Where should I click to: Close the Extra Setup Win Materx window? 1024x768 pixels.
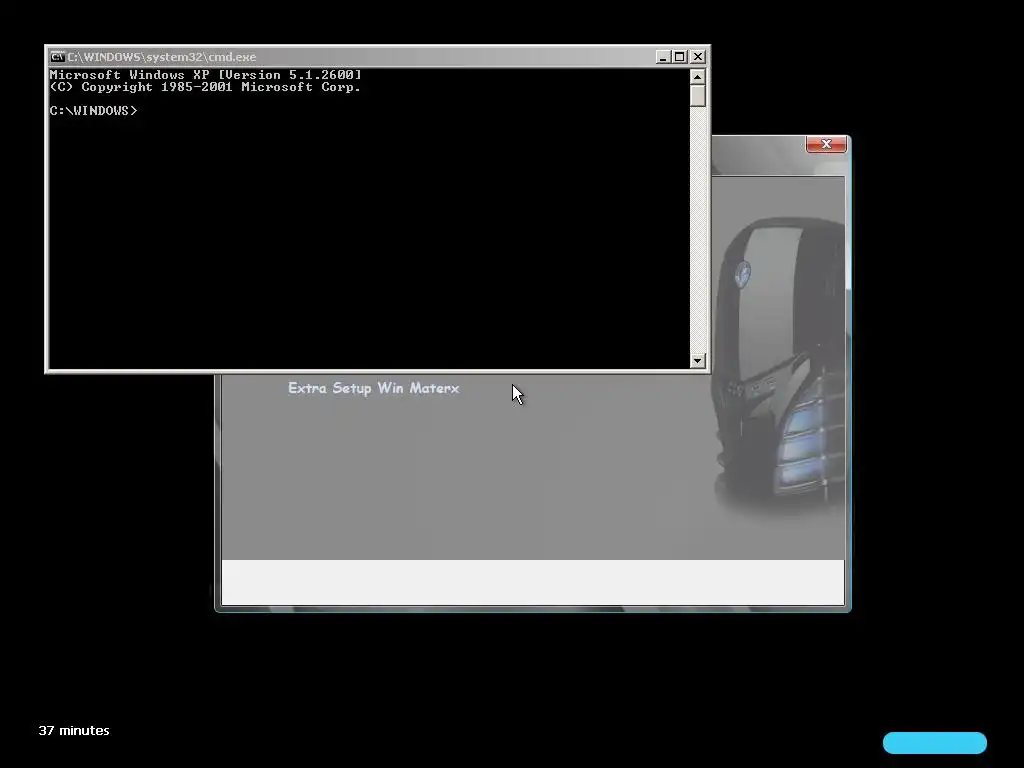[826, 144]
